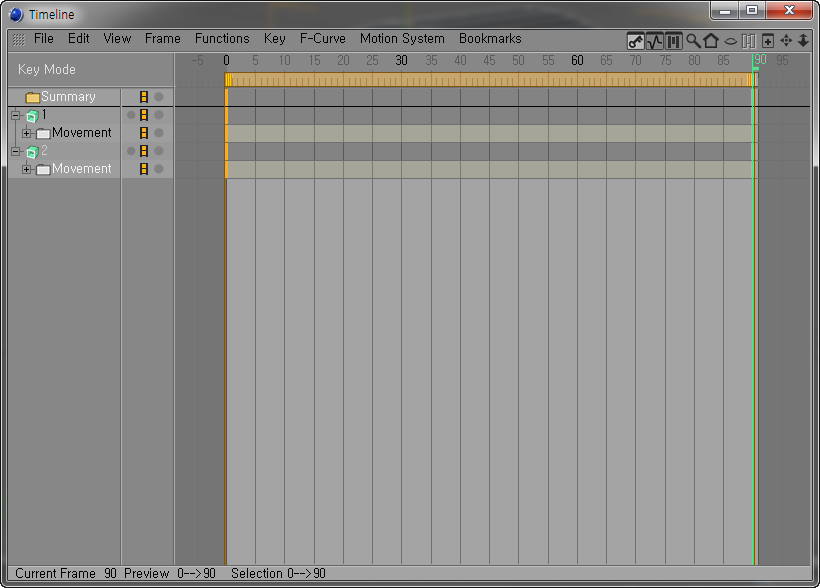The image size is (820, 588).
Task: Select object named 2 in the tree
Action: [x=44, y=151]
